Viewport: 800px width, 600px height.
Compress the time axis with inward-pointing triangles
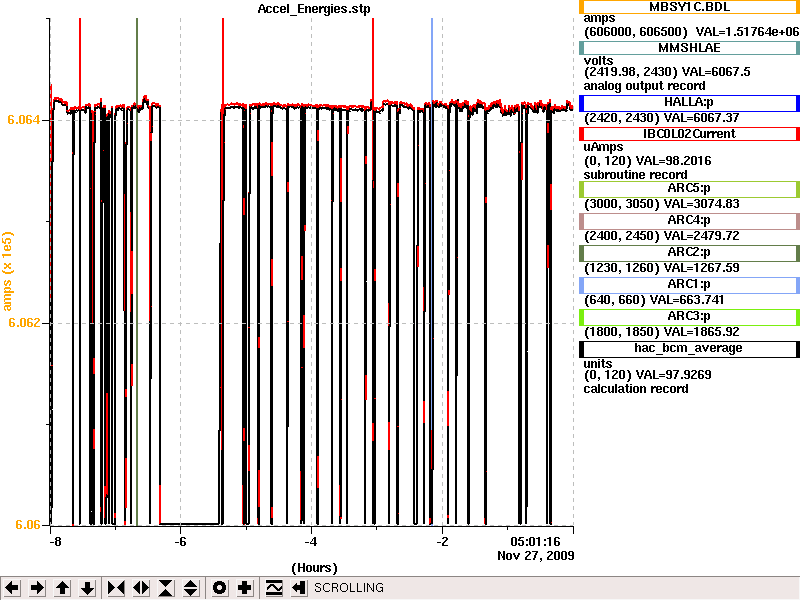click(116, 588)
